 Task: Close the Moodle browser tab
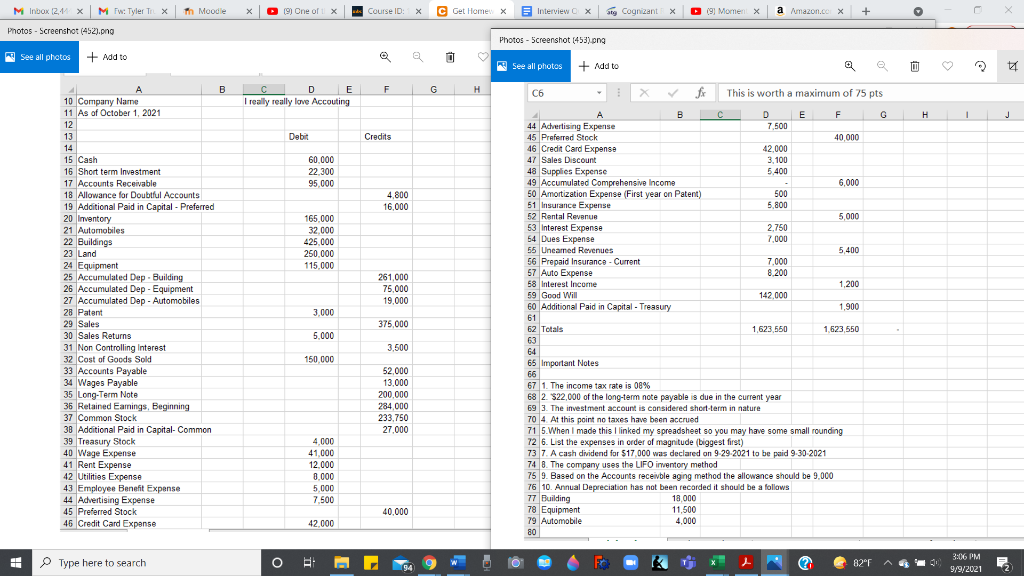pyautogui.click(x=249, y=11)
